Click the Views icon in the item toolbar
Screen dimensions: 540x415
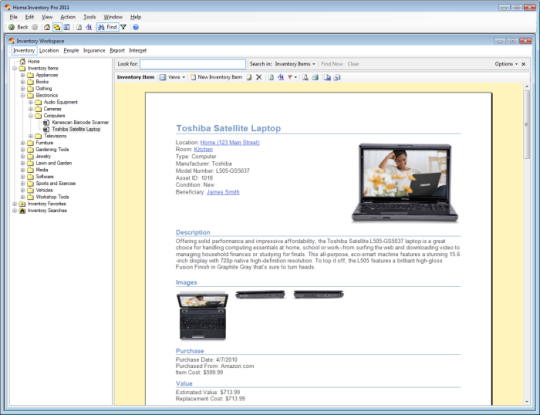tap(163, 77)
